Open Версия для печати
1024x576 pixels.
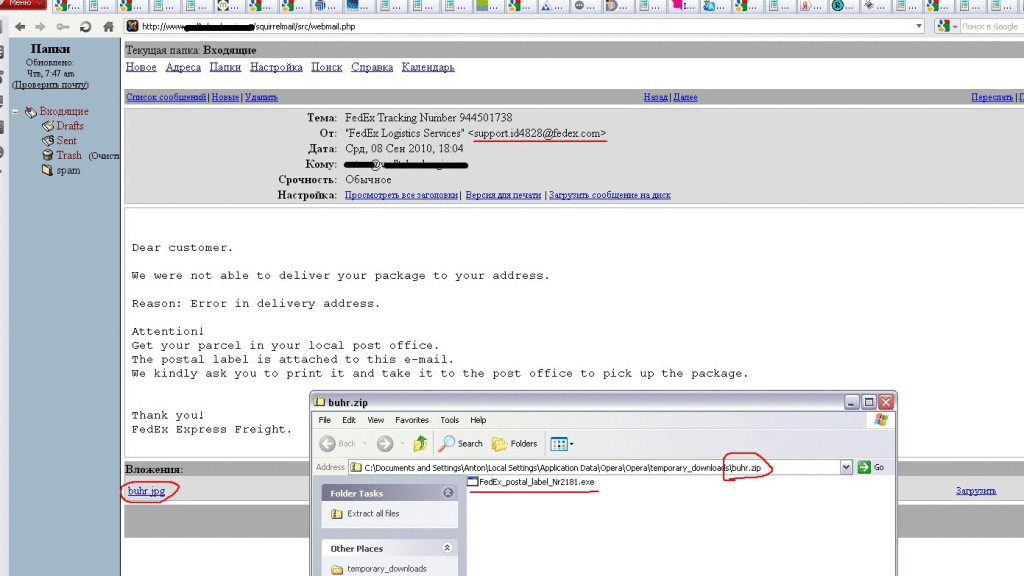[x=503, y=195]
